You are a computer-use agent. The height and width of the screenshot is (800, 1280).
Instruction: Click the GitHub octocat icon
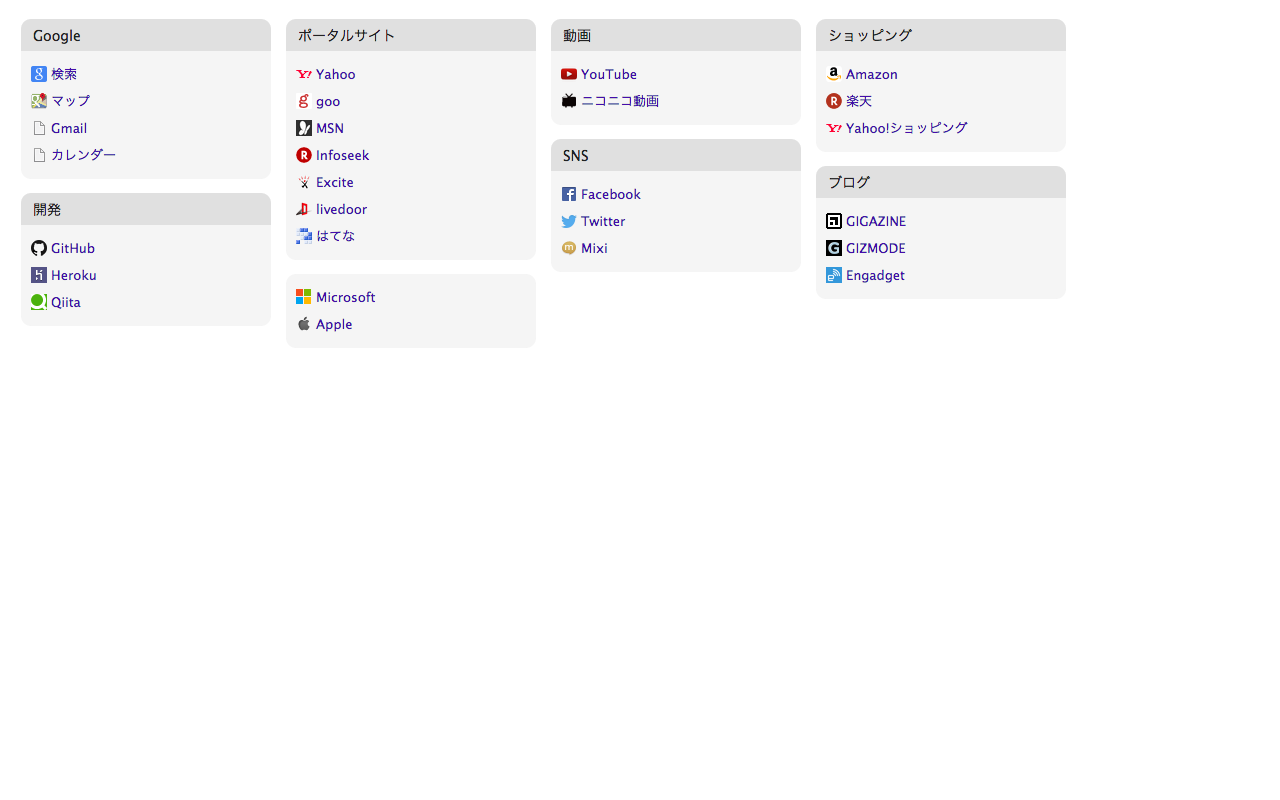click(x=39, y=248)
